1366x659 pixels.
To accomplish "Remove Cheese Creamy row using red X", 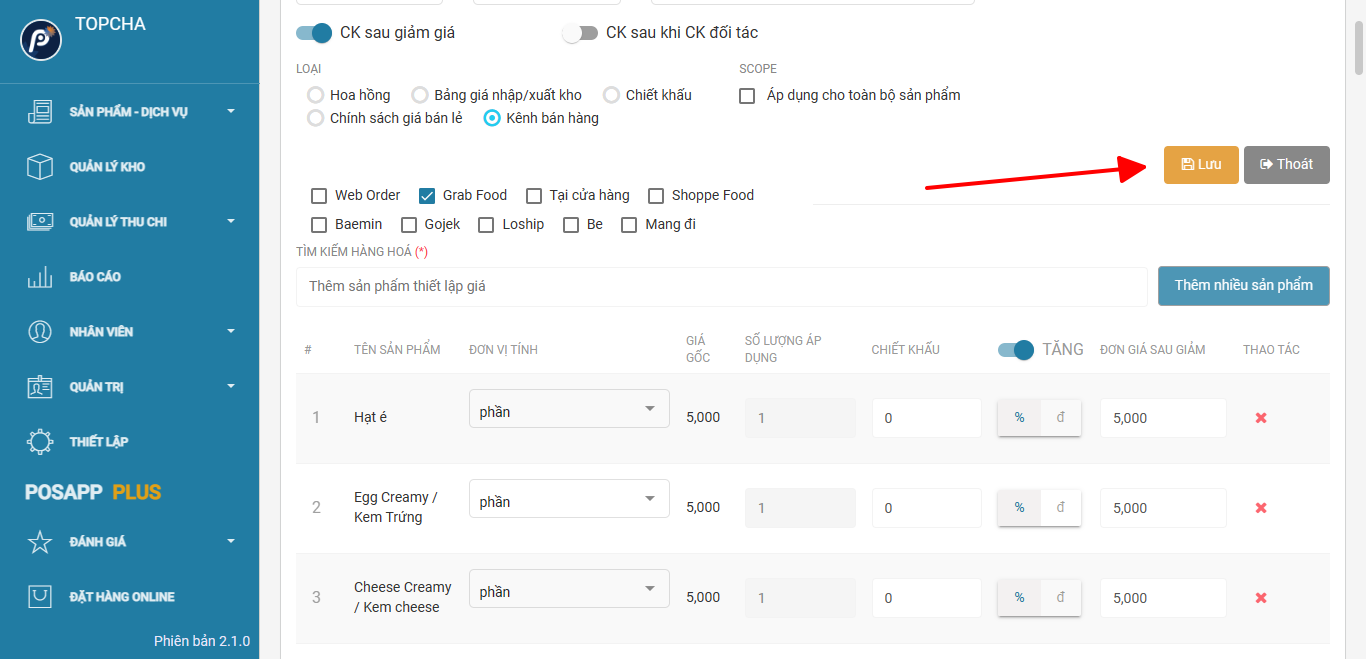I will tap(1261, 598).
